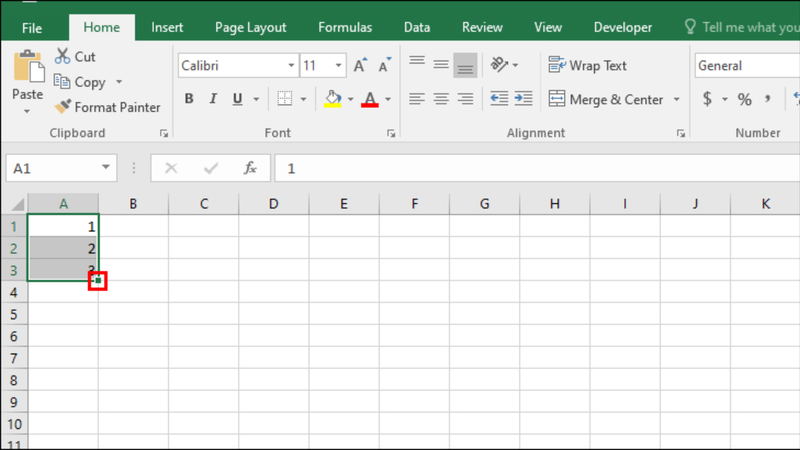
Task: Open Paste options dropdown arrow
Action: [27, 111]
